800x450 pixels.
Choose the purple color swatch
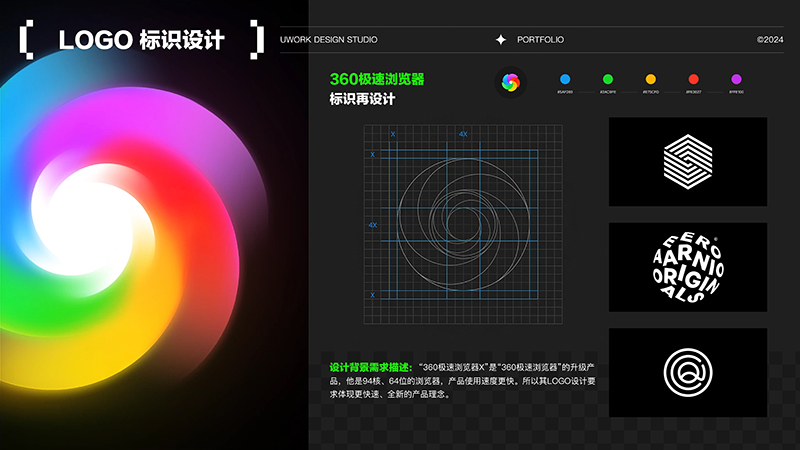tap(736, 79)
